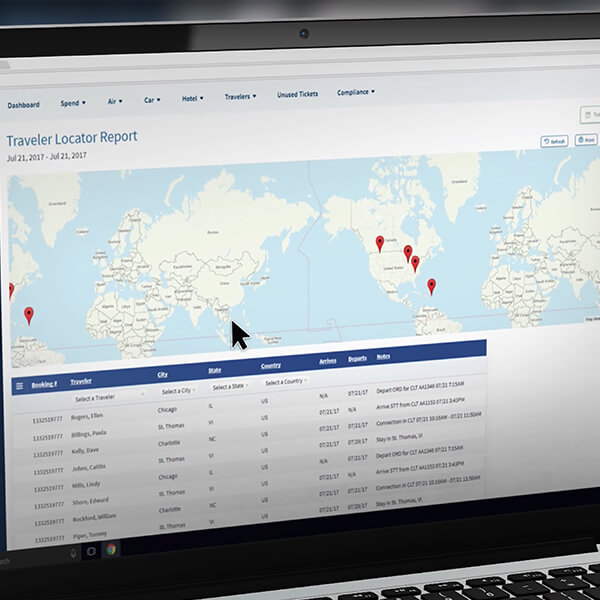Open the Select a Country filter dropdown
This screenshot has height=600, width=600.
click(286, 382)
